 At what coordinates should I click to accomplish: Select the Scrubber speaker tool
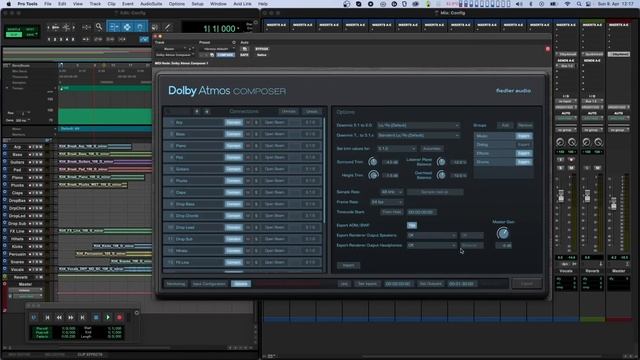(155, 27)
